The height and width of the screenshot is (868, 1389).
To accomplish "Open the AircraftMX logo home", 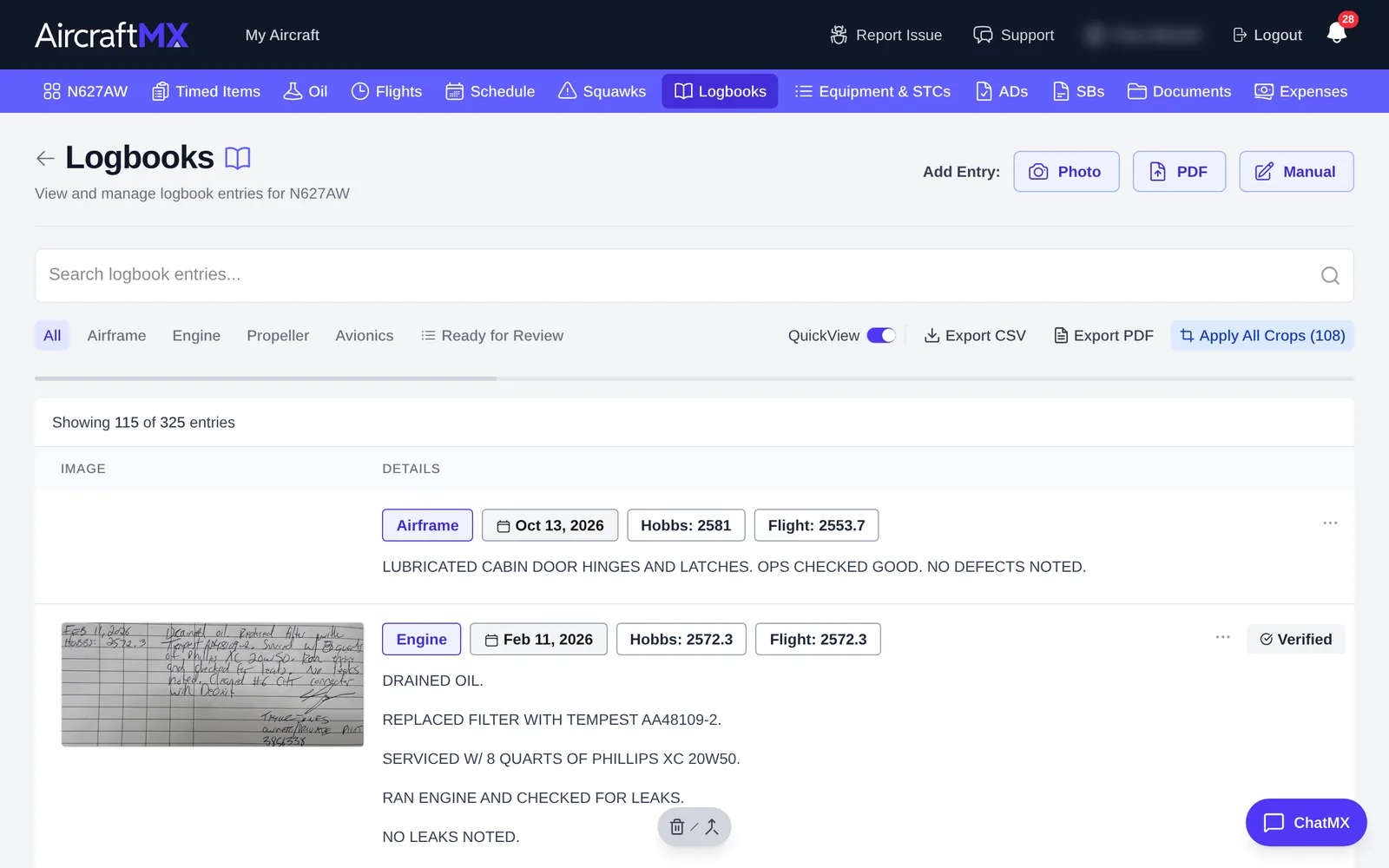I will [111, 35].
